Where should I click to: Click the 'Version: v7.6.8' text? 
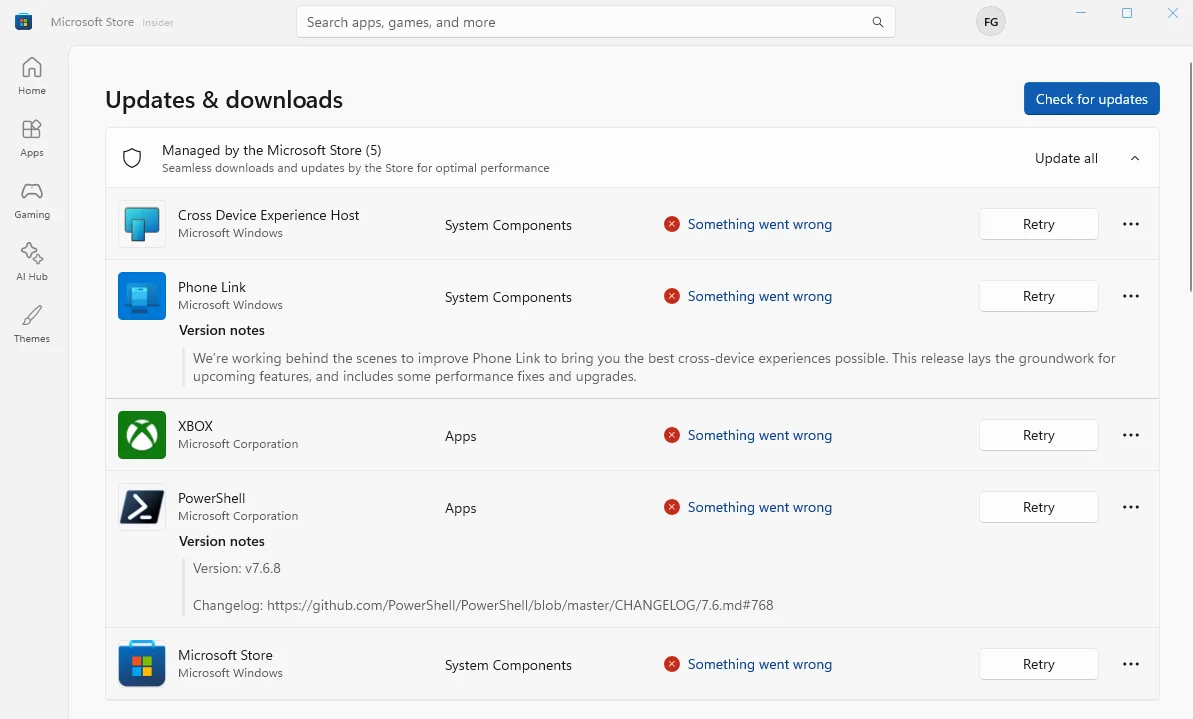237,568
